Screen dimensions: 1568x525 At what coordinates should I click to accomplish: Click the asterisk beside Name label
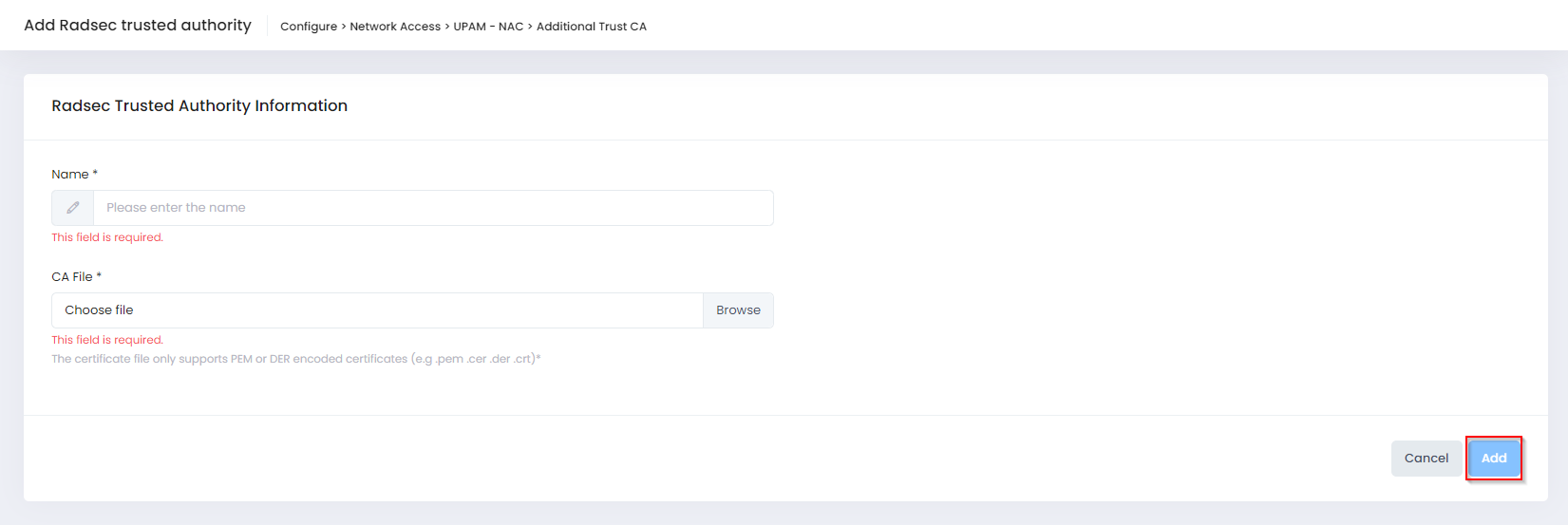tap(95, 174)
